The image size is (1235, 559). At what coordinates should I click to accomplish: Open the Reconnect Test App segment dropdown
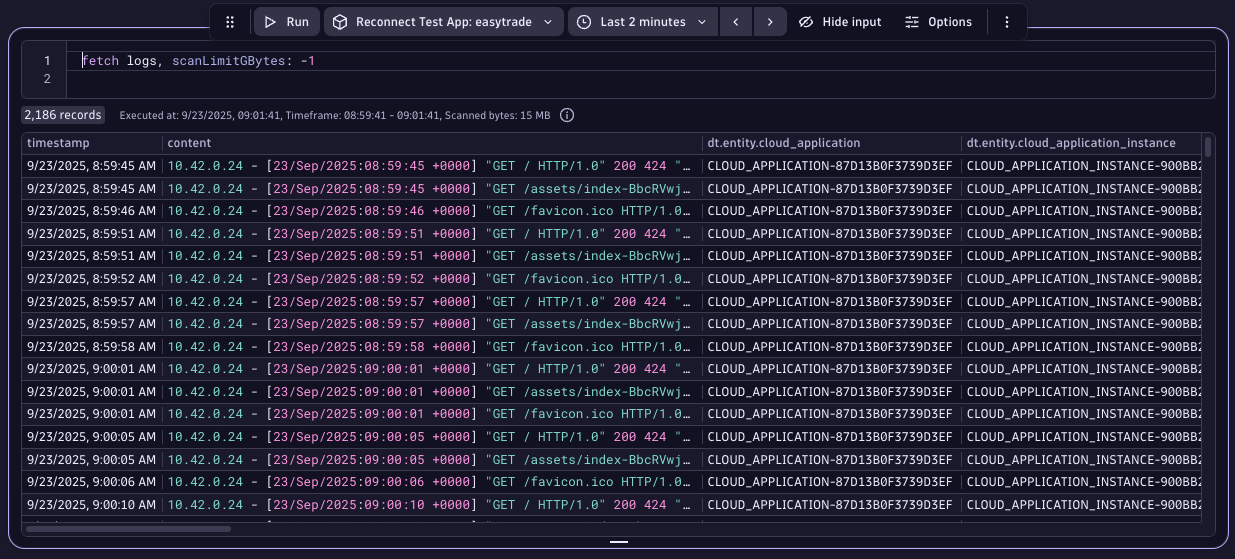click(x=443, y=22)
